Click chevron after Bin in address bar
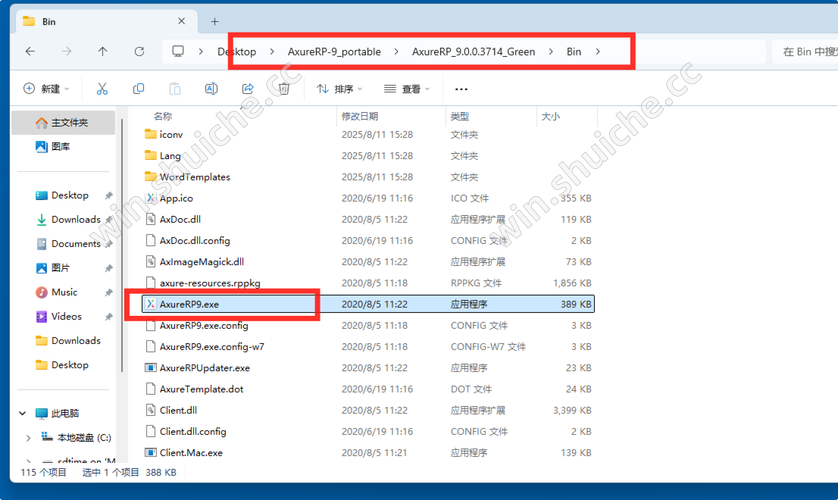Image resolution: width=838 pixels, height=500 pixels. [x=598, y=52]
